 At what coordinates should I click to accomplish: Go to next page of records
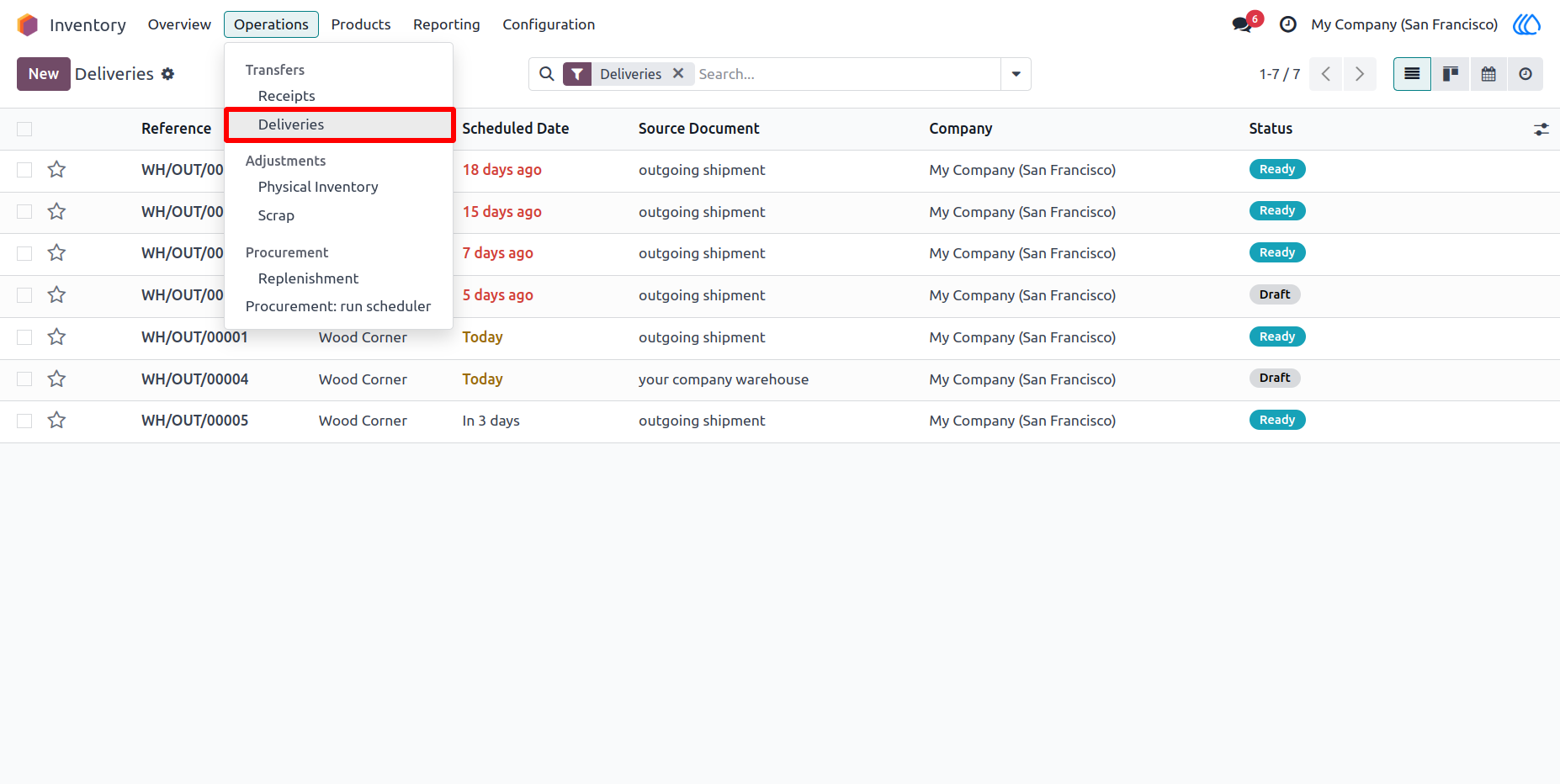(1360, 74)
